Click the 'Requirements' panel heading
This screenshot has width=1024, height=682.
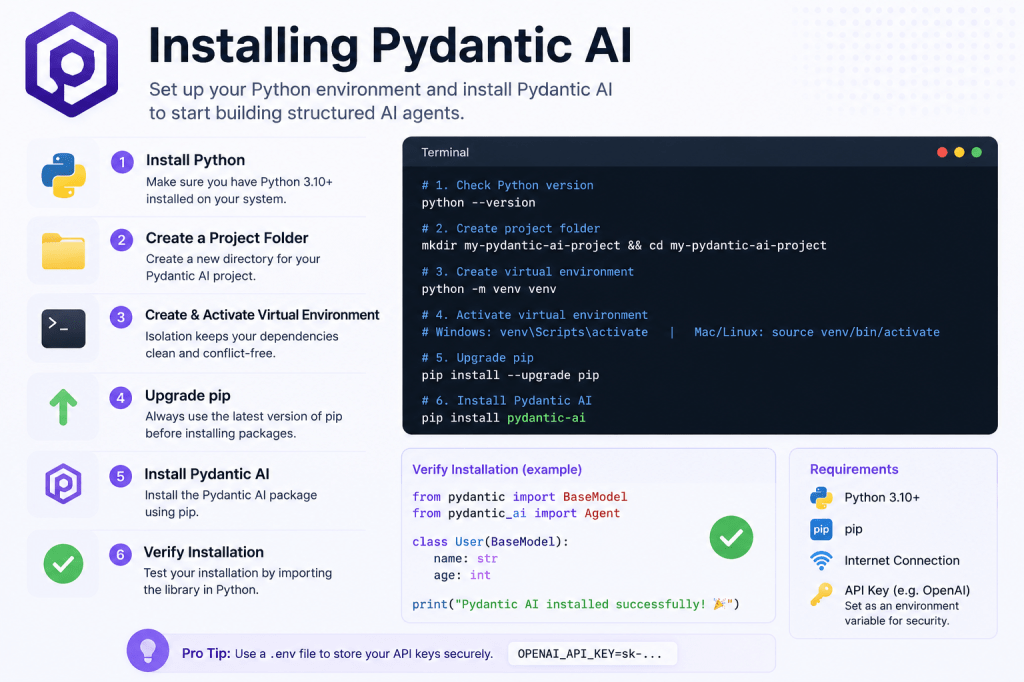(854, 469)
